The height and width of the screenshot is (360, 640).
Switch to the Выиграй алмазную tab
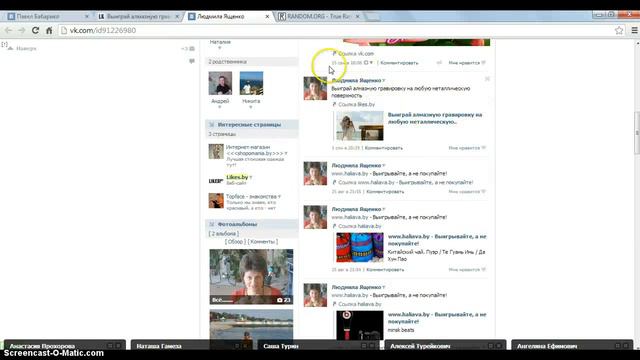click(137, 16)
